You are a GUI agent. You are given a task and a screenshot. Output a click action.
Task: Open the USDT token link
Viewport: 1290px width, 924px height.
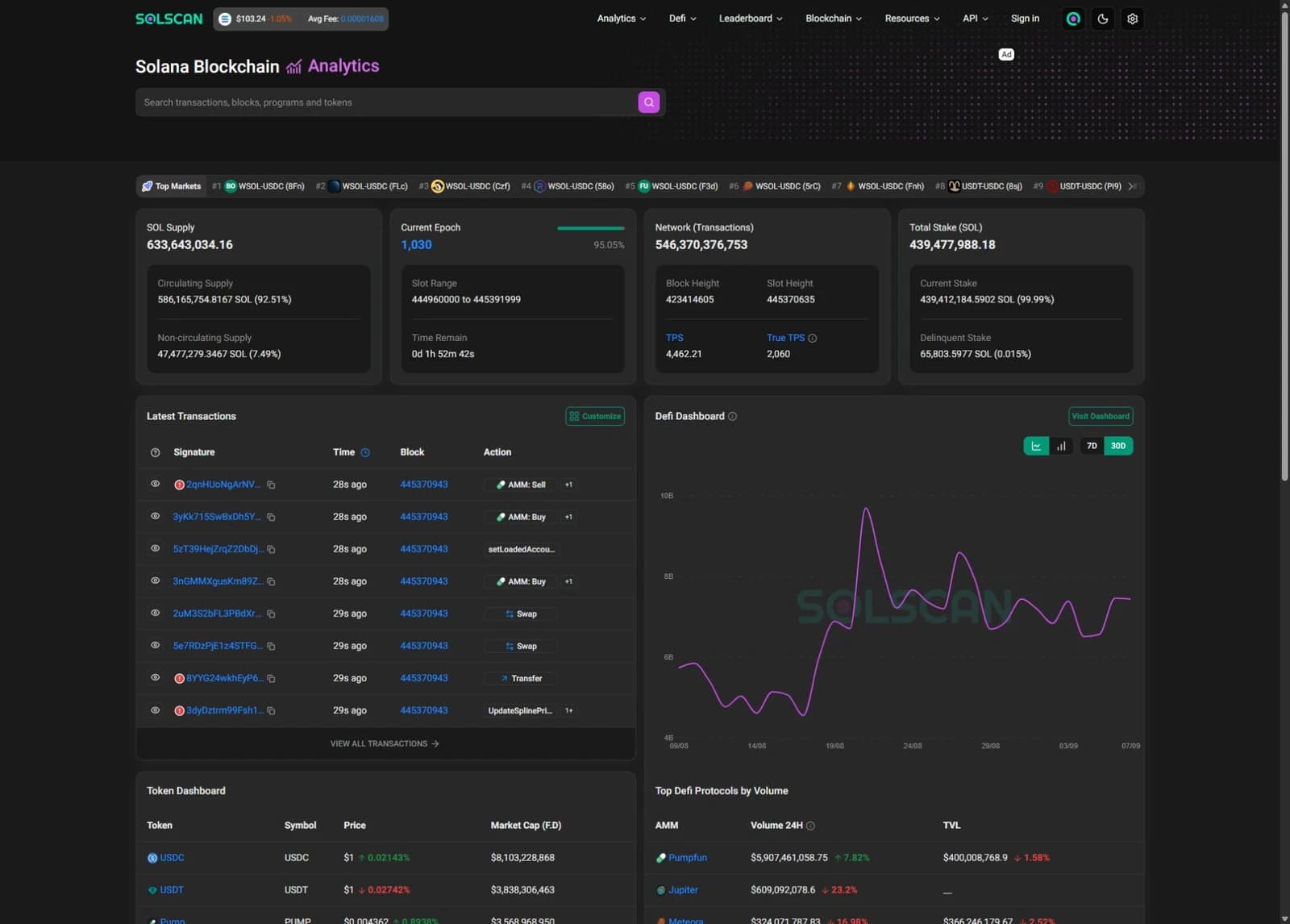click(172, 890)
